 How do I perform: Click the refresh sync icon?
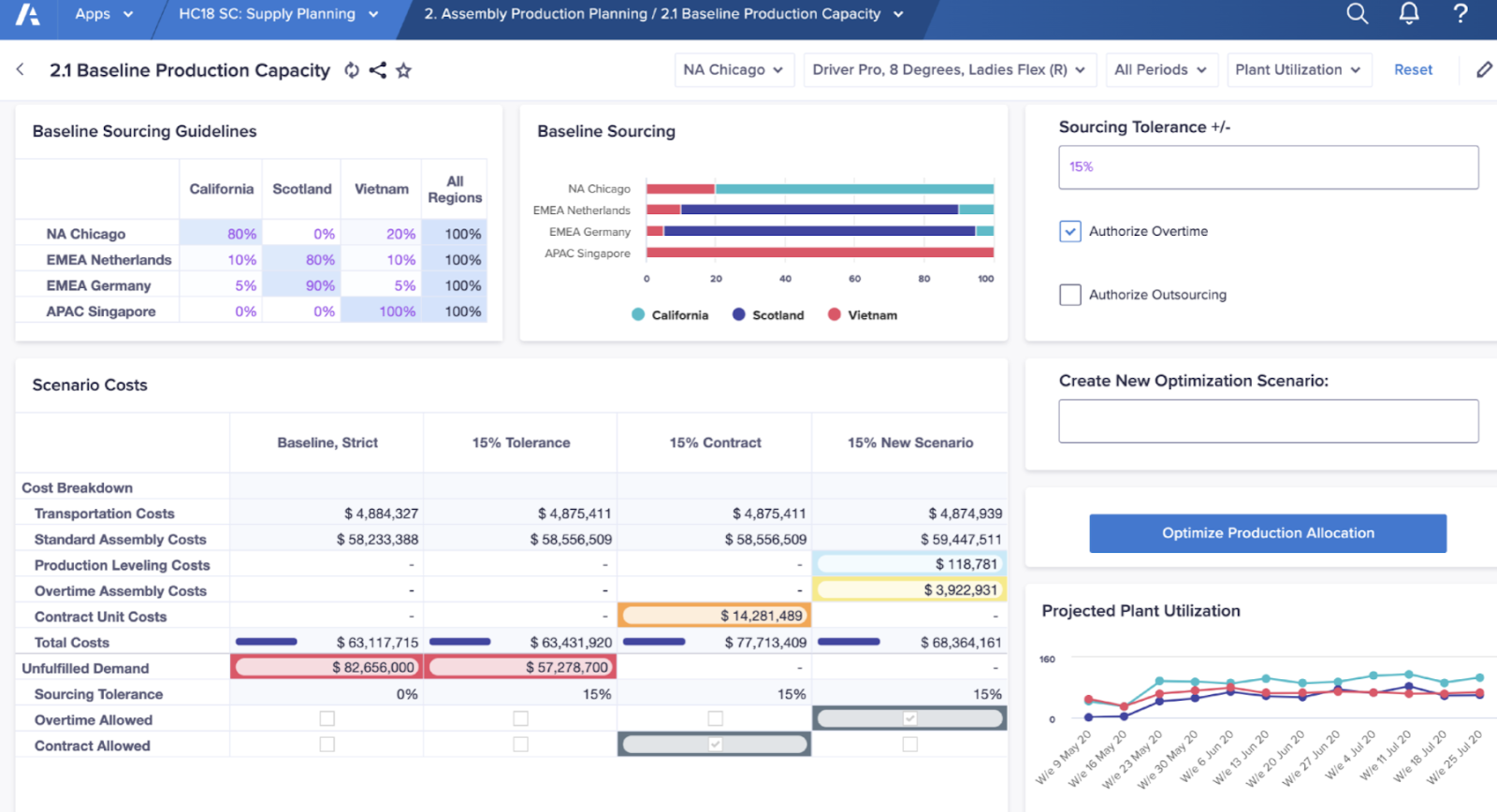coord(352,70)
